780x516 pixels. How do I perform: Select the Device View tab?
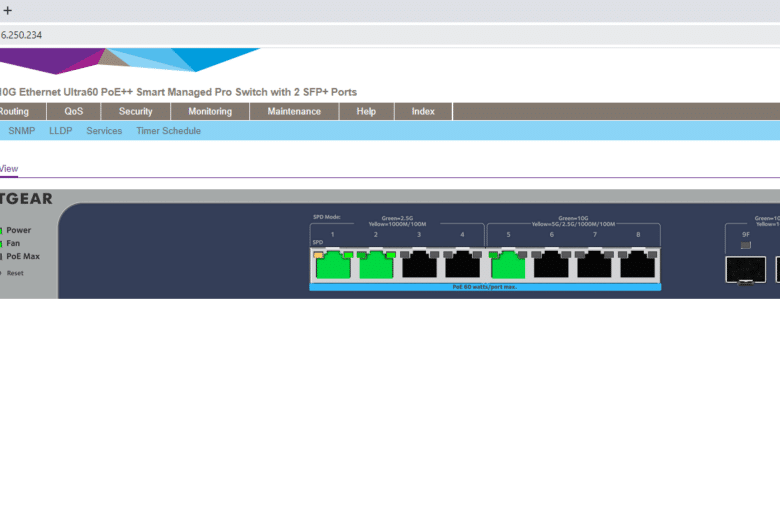coord(9,169)
